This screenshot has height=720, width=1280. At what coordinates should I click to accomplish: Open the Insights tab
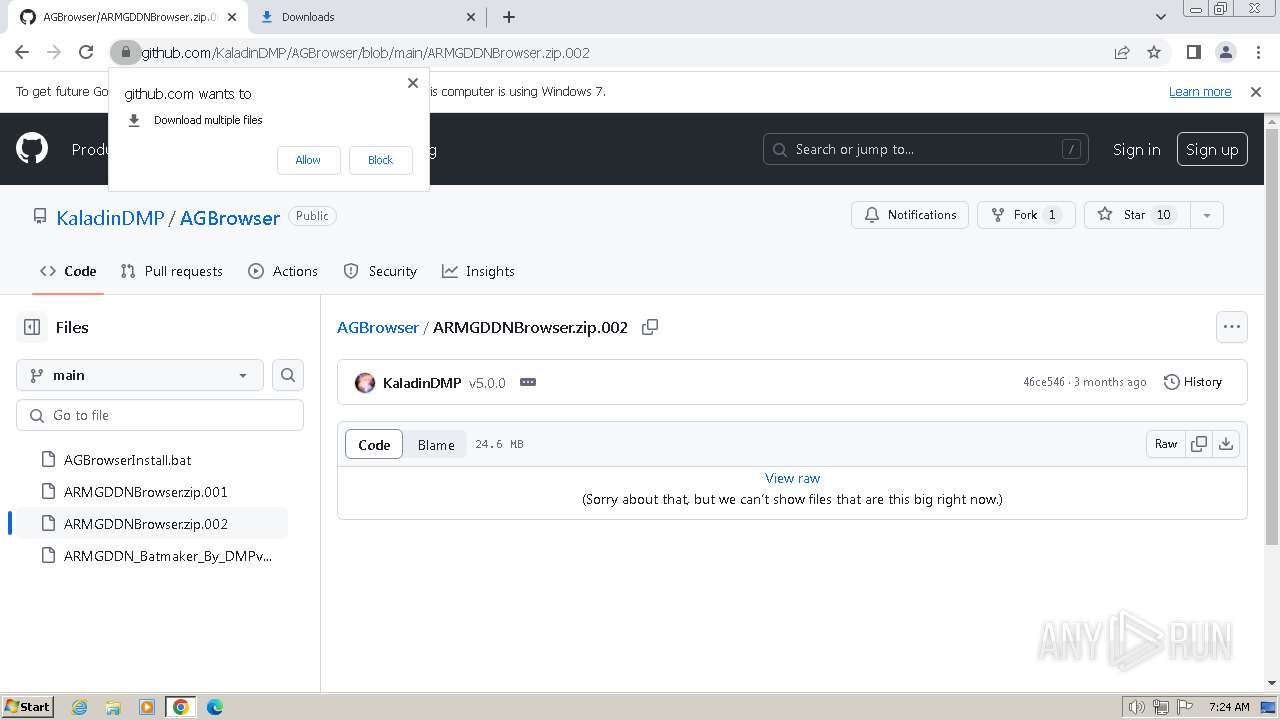pos(478,271)
